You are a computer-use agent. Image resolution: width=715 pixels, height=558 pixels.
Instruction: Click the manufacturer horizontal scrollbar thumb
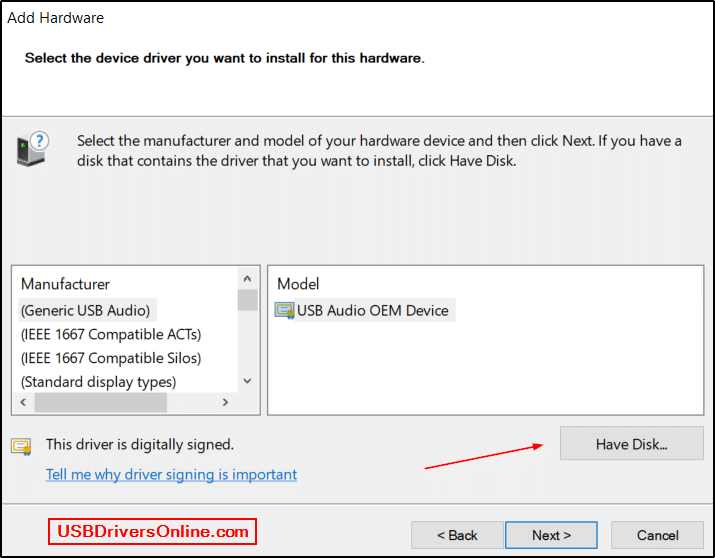(99, 402)
